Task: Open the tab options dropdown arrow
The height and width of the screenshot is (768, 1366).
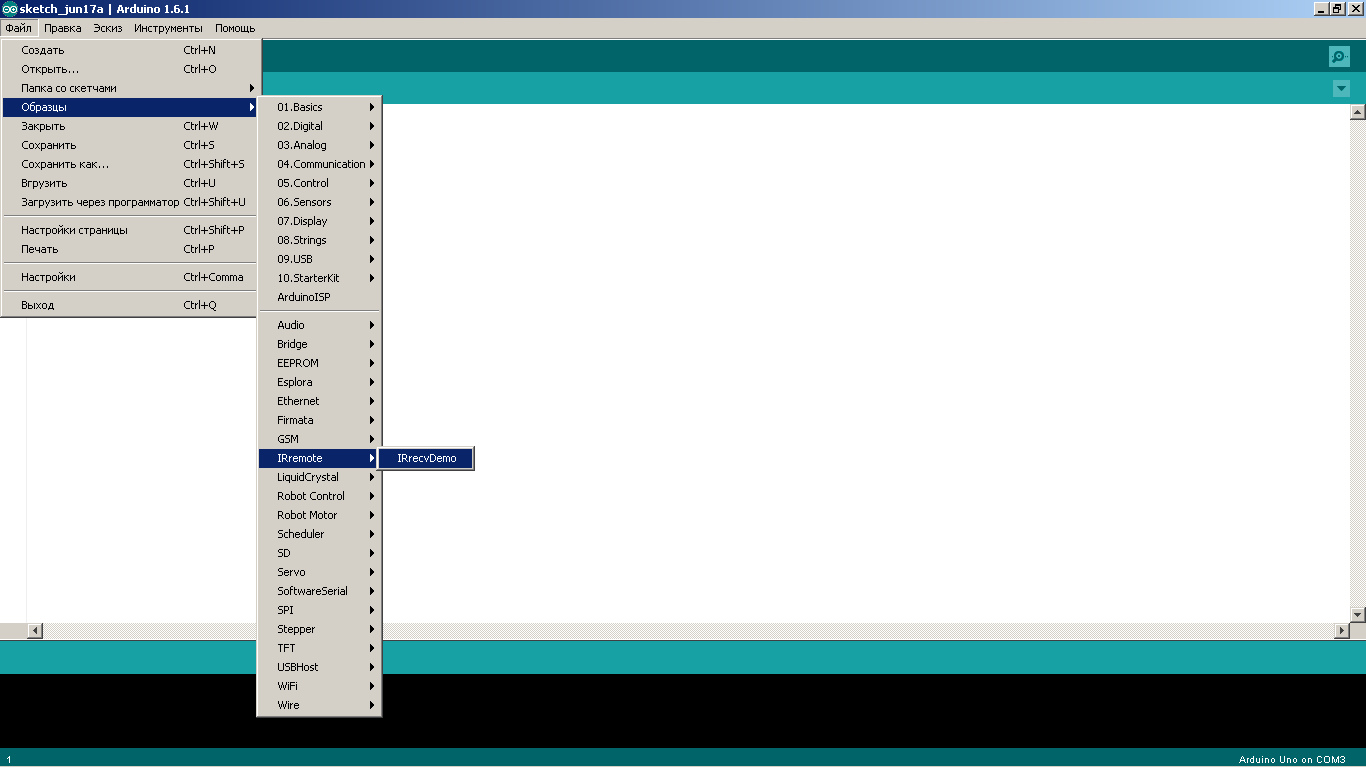Action: click(x=1341, y=89)
